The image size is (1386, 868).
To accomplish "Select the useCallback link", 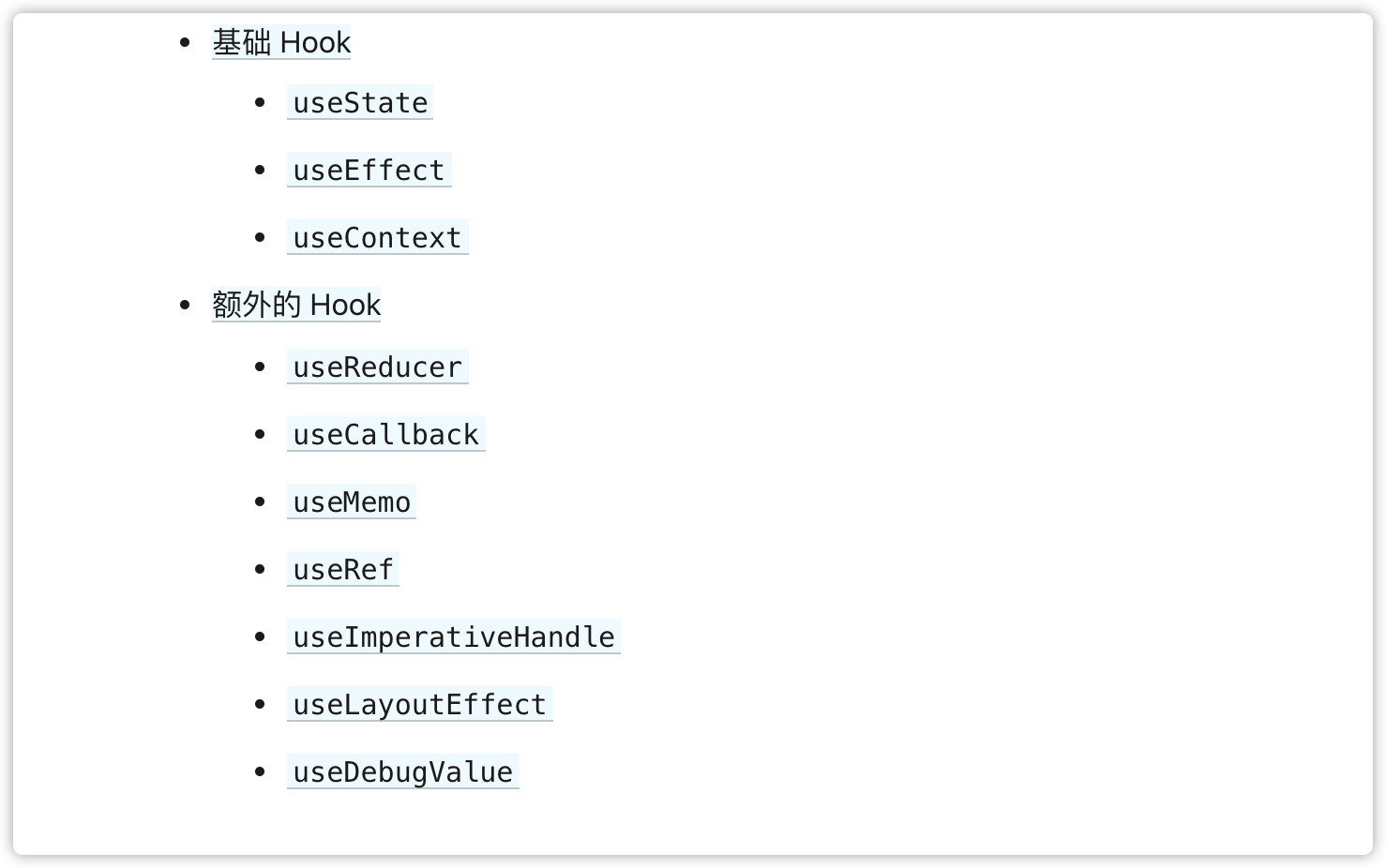I will 385,434.
